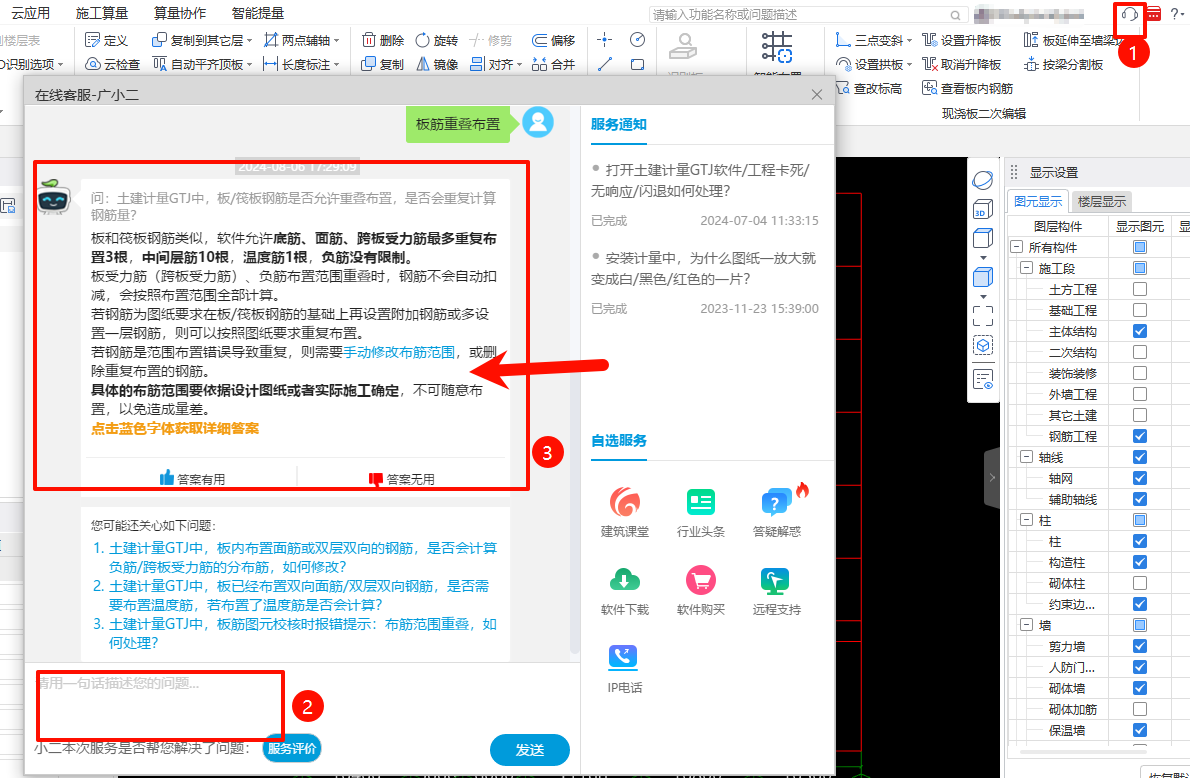This screenshot has height=778, width=1190.
Task: Toggle 基础工程 display checkbox
Action: 1139,310
